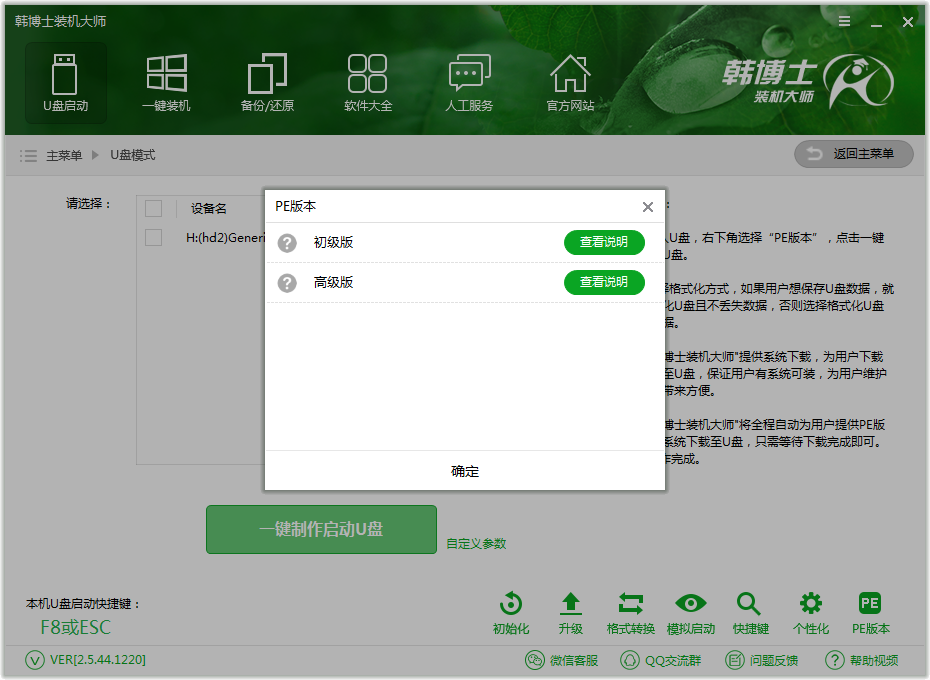This screenshot has width=930, height=680.
Task: Close the 韩博士装机大师 window
Action: (x=907, y=22)
